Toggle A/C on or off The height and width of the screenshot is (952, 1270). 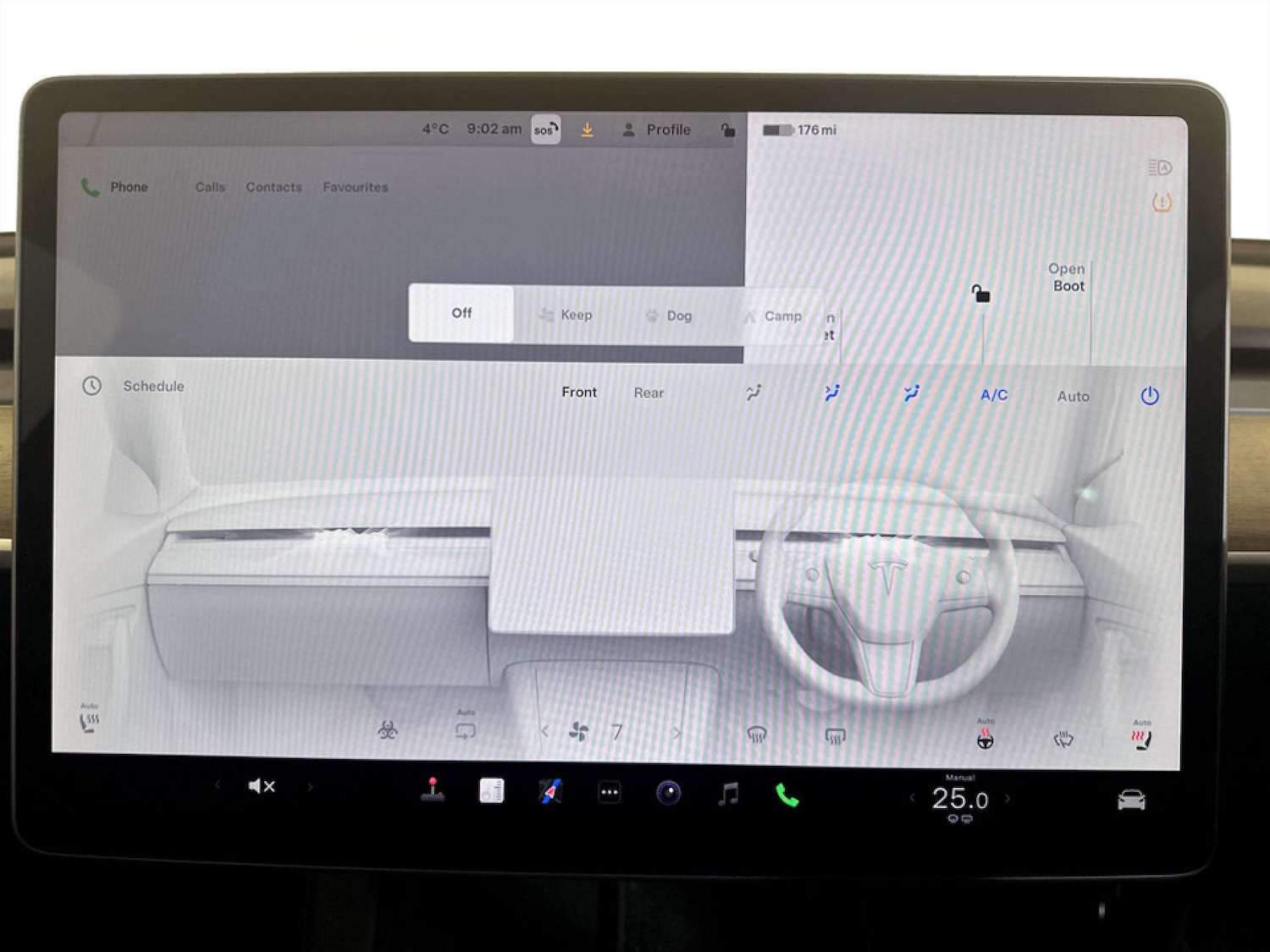point(993,394)
